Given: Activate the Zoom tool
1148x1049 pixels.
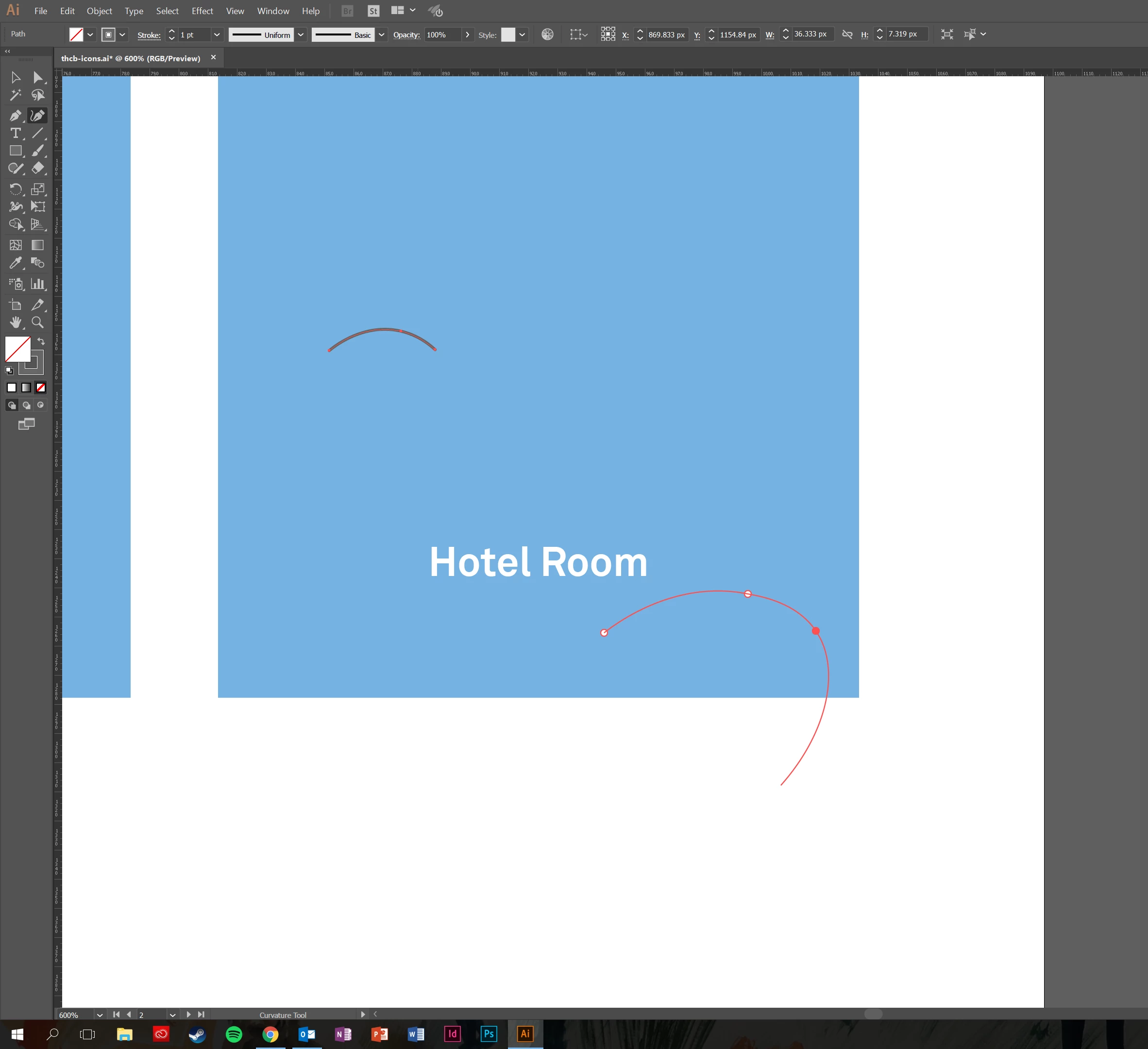Looking at the screenshot, I should click(37, 322).
